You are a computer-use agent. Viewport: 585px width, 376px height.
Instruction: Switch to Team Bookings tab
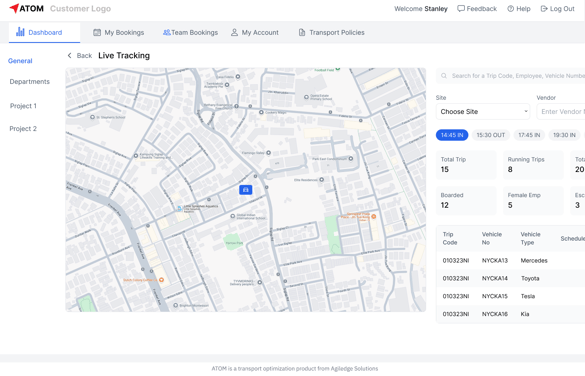190,32
